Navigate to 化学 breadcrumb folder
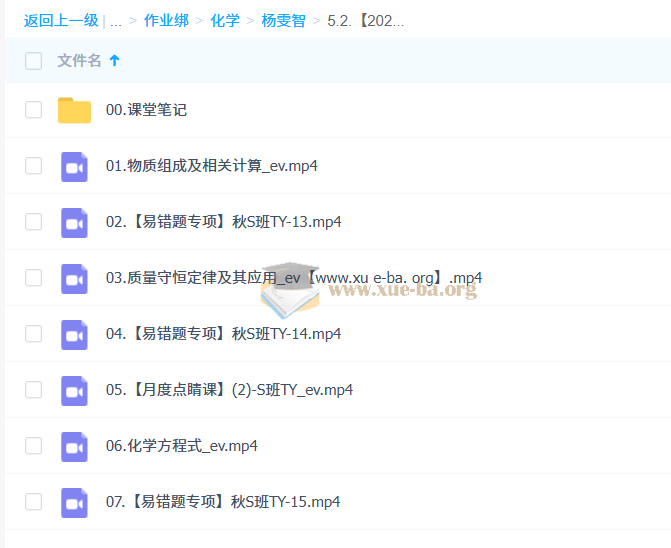 coord(225,20)
